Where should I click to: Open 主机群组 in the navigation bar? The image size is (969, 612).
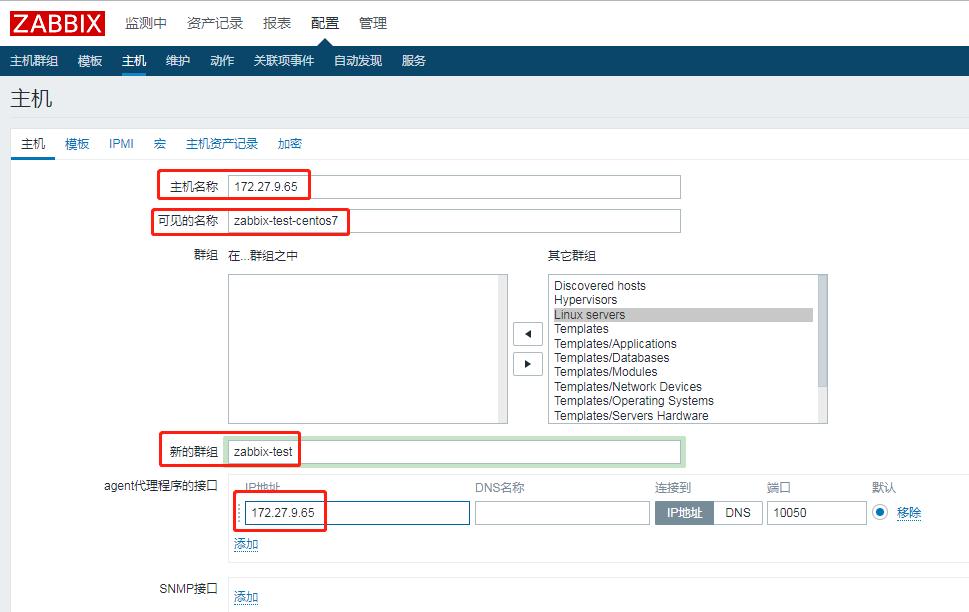click(35, 59)
